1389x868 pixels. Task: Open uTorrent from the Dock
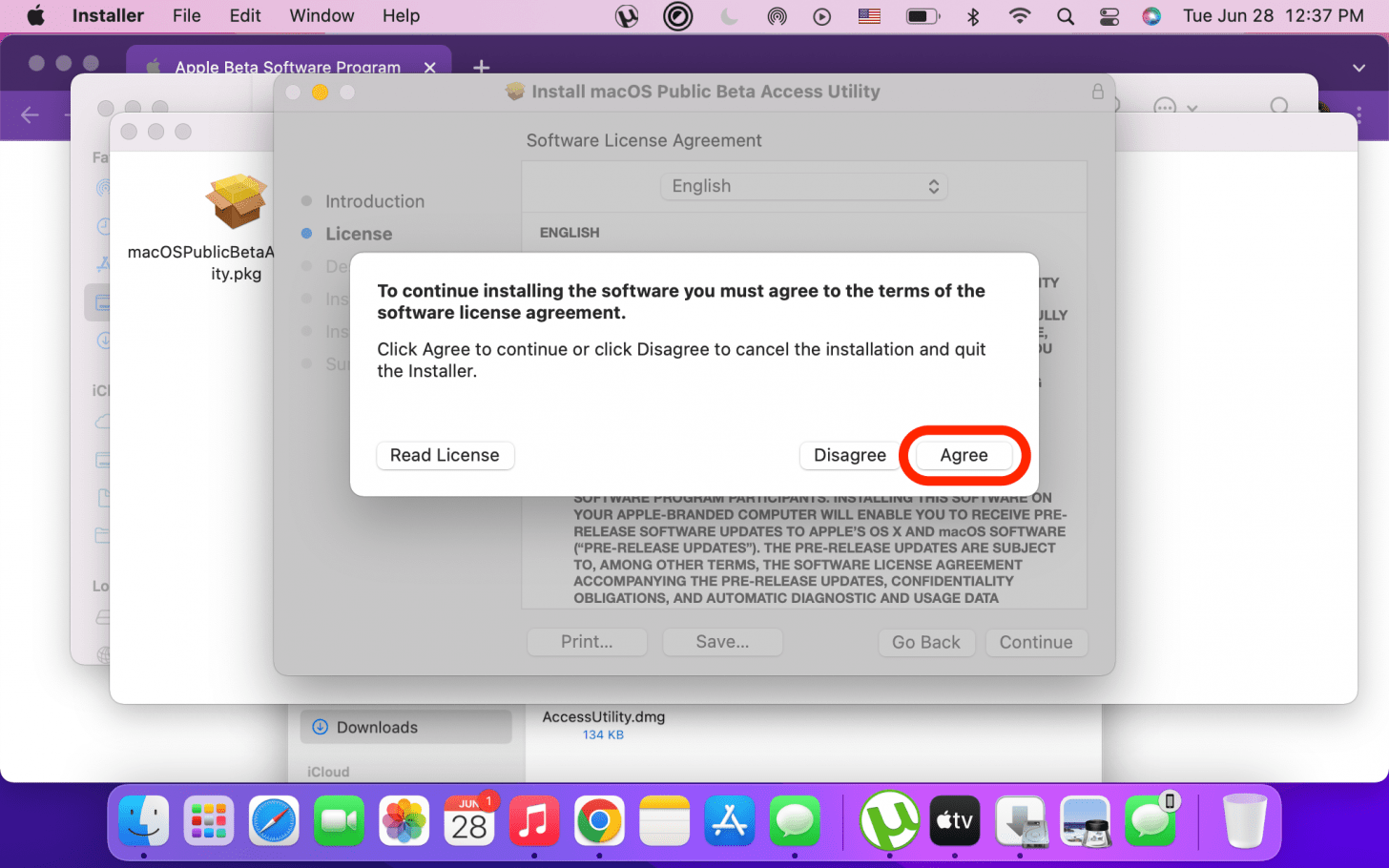[889, 820]
